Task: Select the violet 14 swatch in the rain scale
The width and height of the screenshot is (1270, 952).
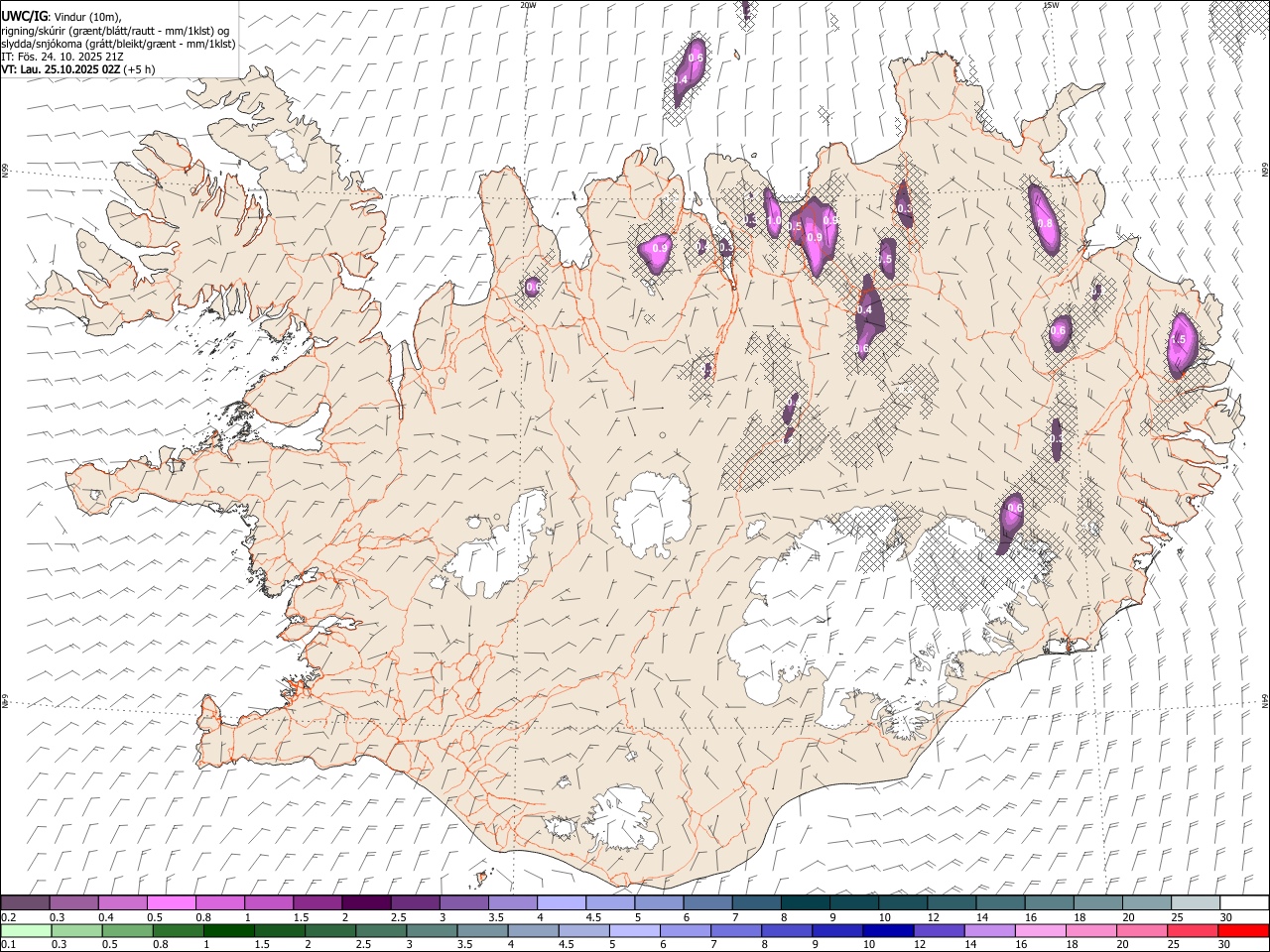Action: [991, 930]
